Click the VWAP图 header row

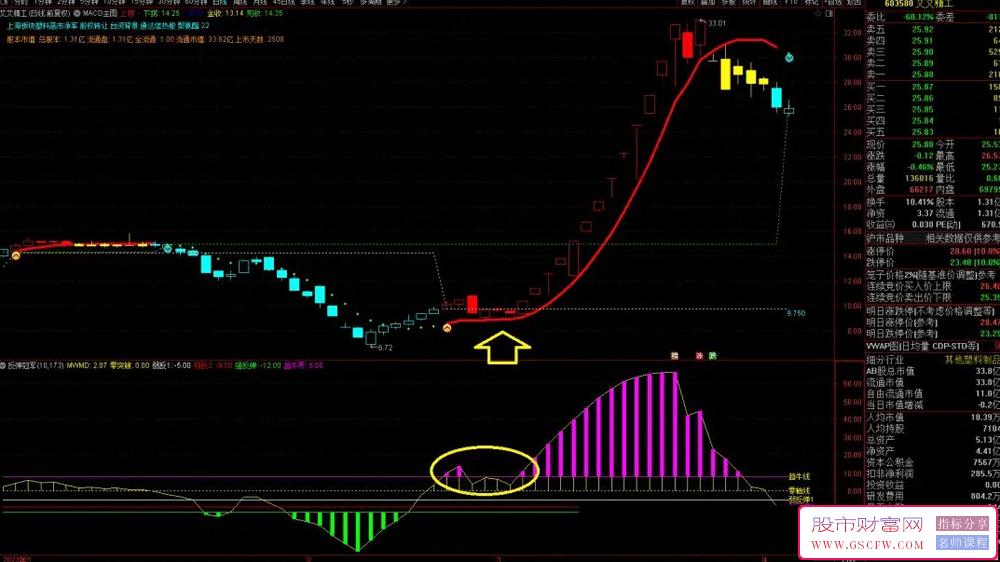point(932,346)
